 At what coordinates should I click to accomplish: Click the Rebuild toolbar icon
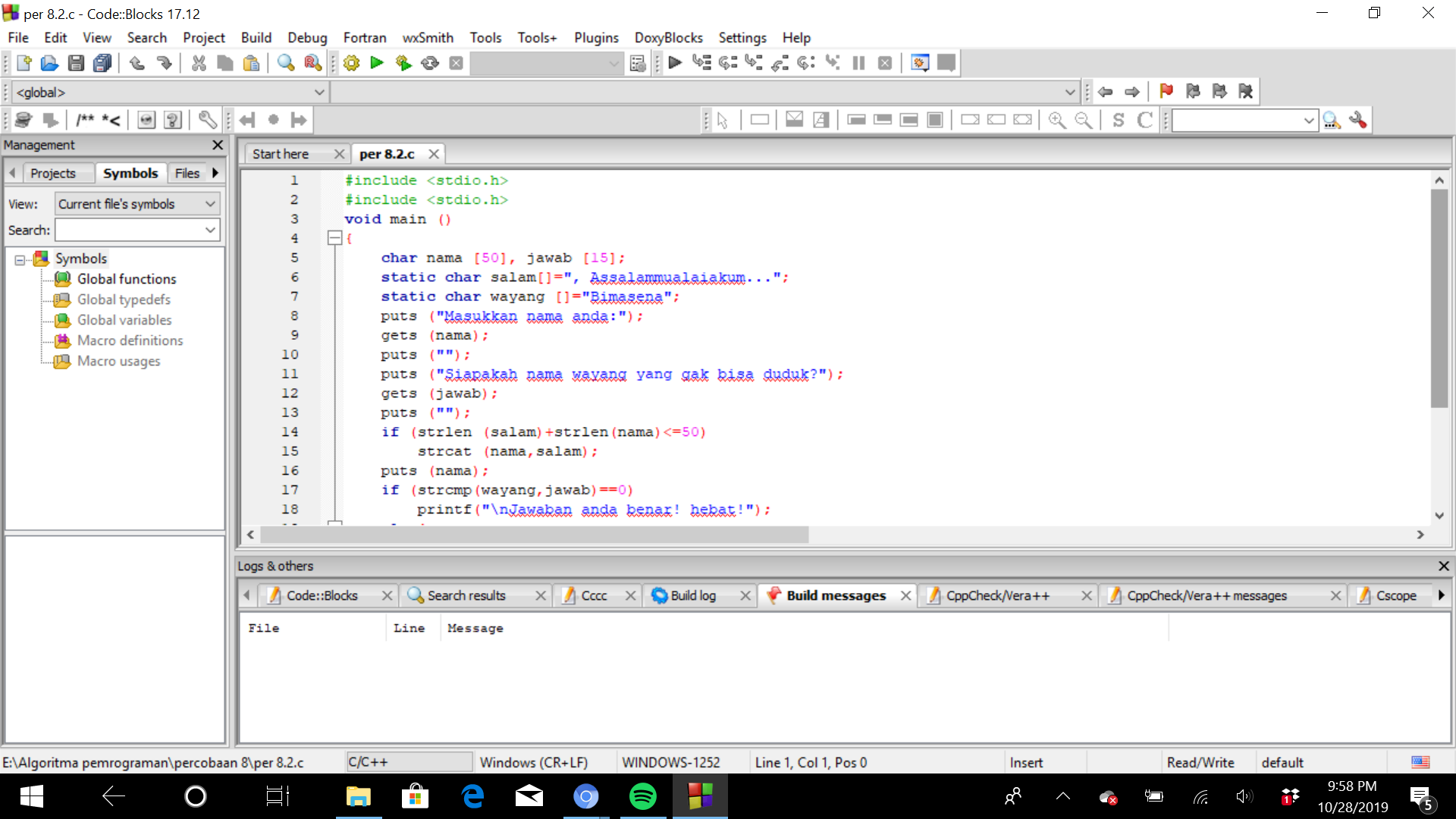tap(430, 63)
